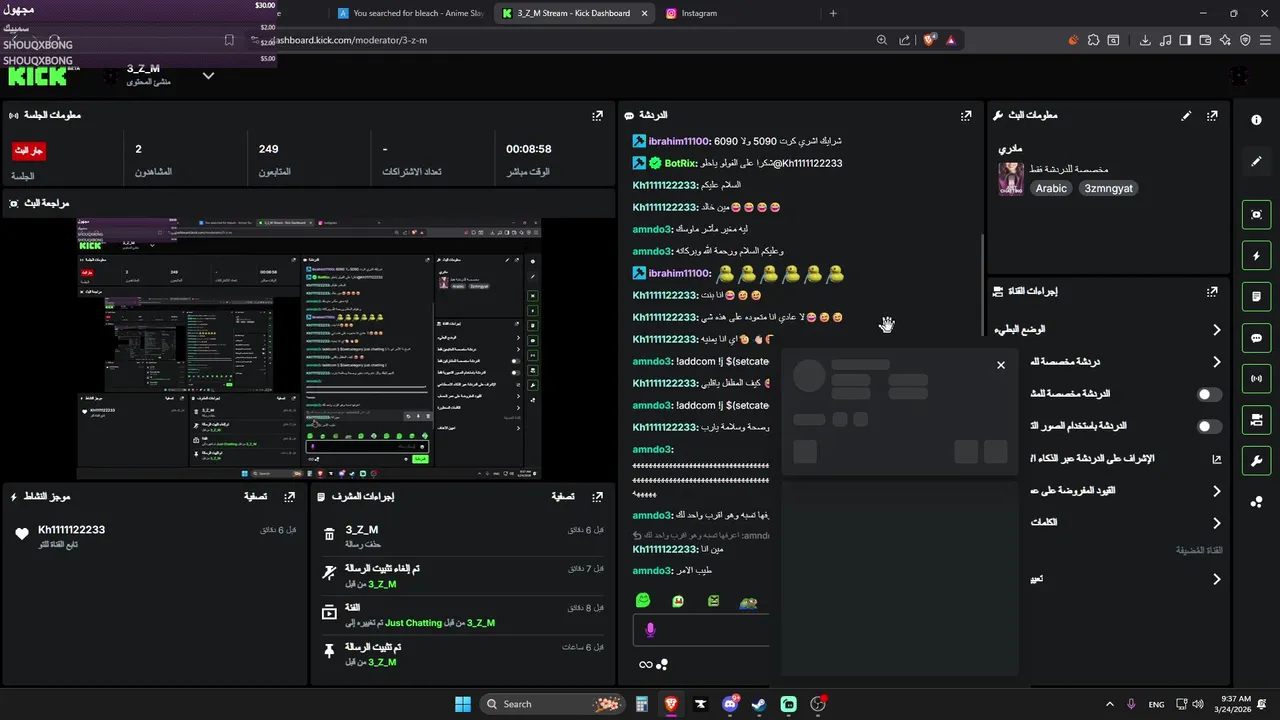This screenshot has width=1280, height=720.
Task: Pop out the moderator actions panel
Action: [x=597, y=496]
